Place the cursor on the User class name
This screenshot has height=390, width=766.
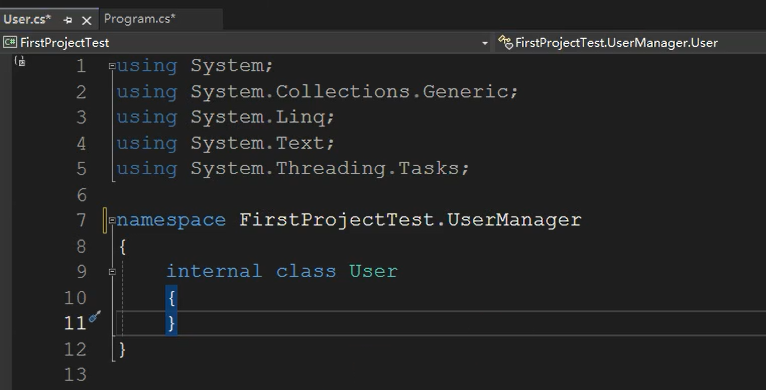(373, 271)
